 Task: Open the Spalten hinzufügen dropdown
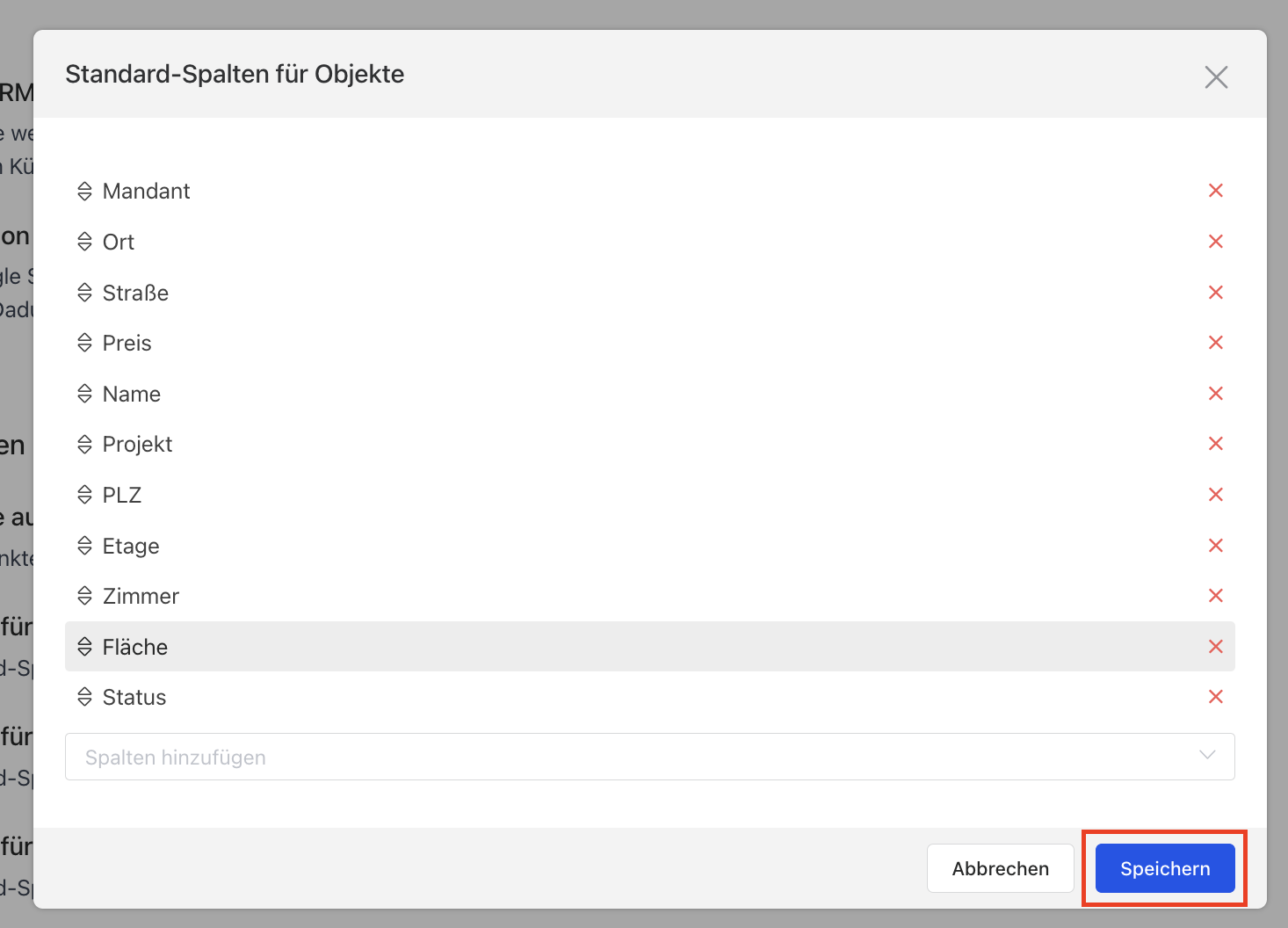(650, 757)
